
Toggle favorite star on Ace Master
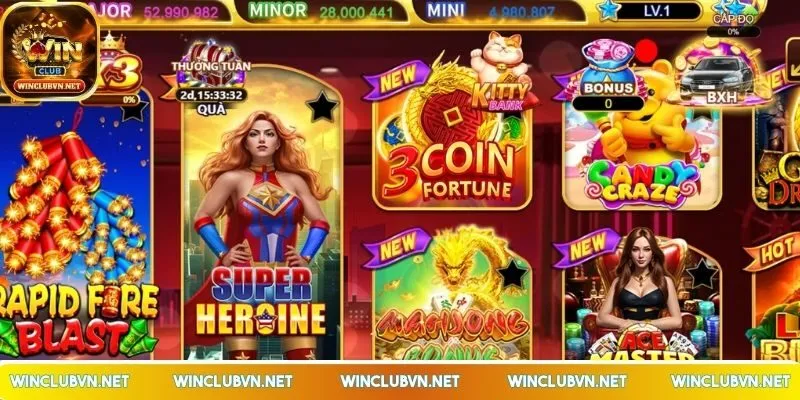pos(702,273)
